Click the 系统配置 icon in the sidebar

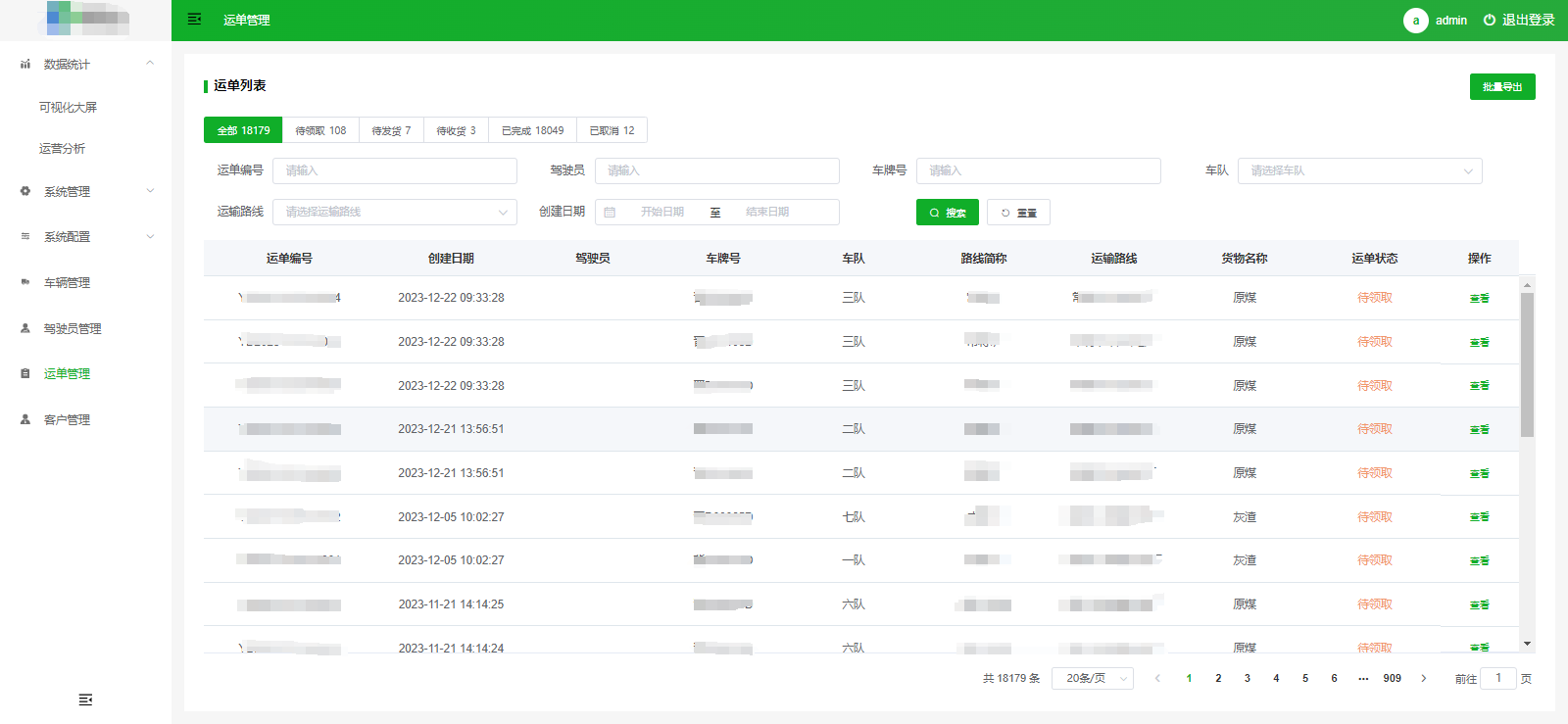pyautogui.click(x=25, y=236)
